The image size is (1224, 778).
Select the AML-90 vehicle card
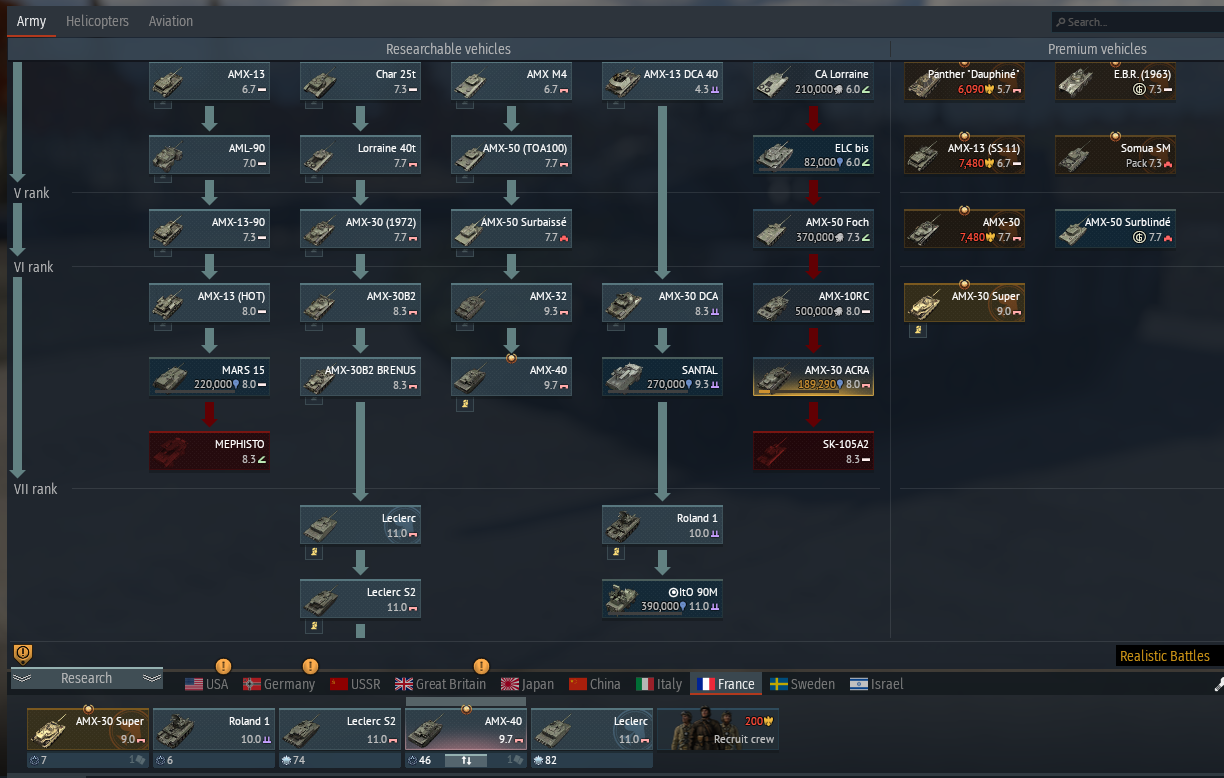[x=209, y=155]
